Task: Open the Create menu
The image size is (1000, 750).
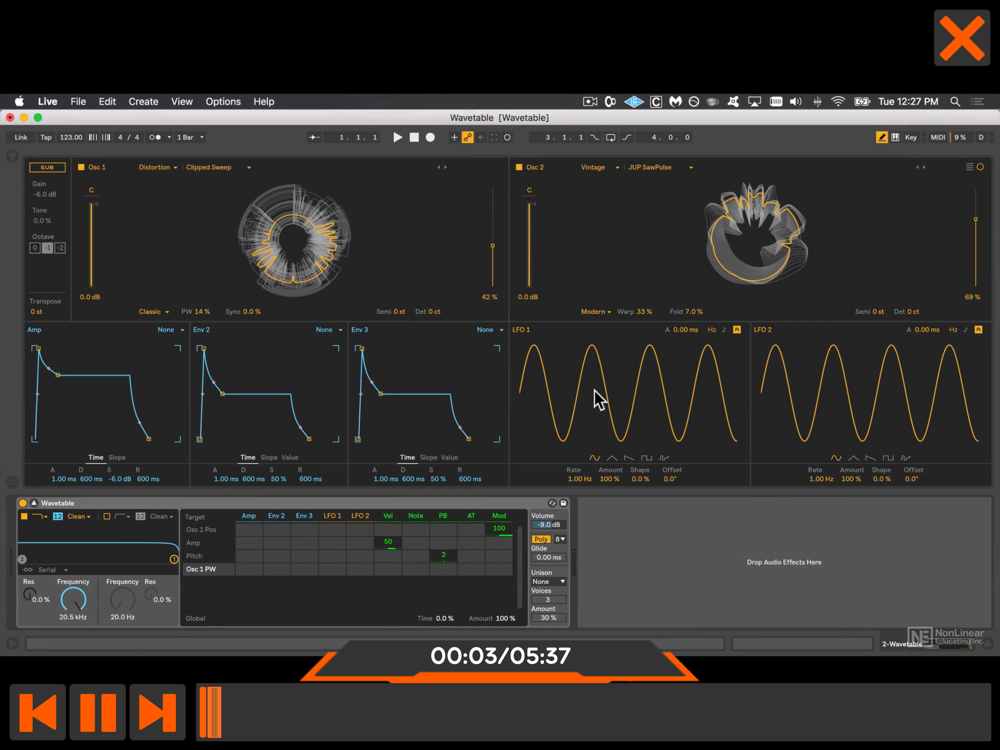Action: coord(143,101)
